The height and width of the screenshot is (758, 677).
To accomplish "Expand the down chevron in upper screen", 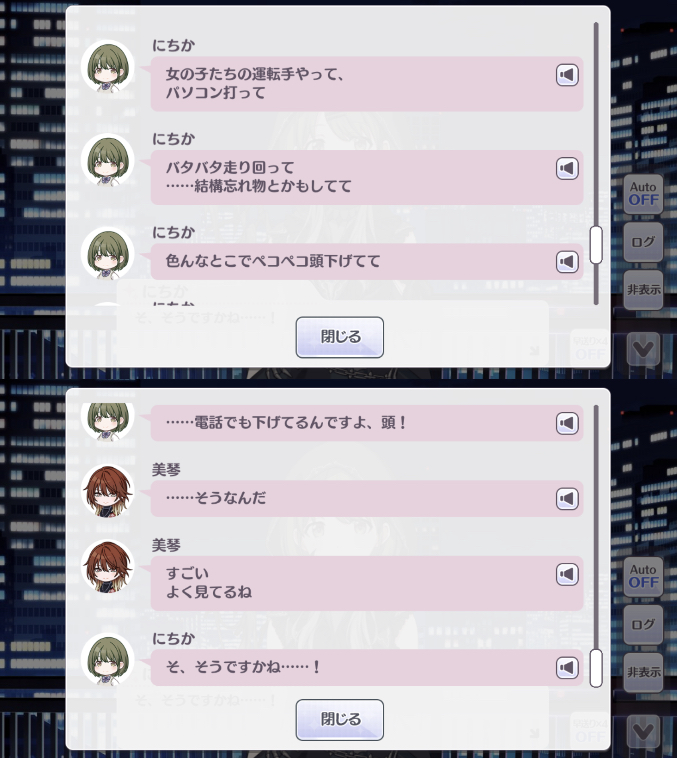I will (x=643, y=349).
